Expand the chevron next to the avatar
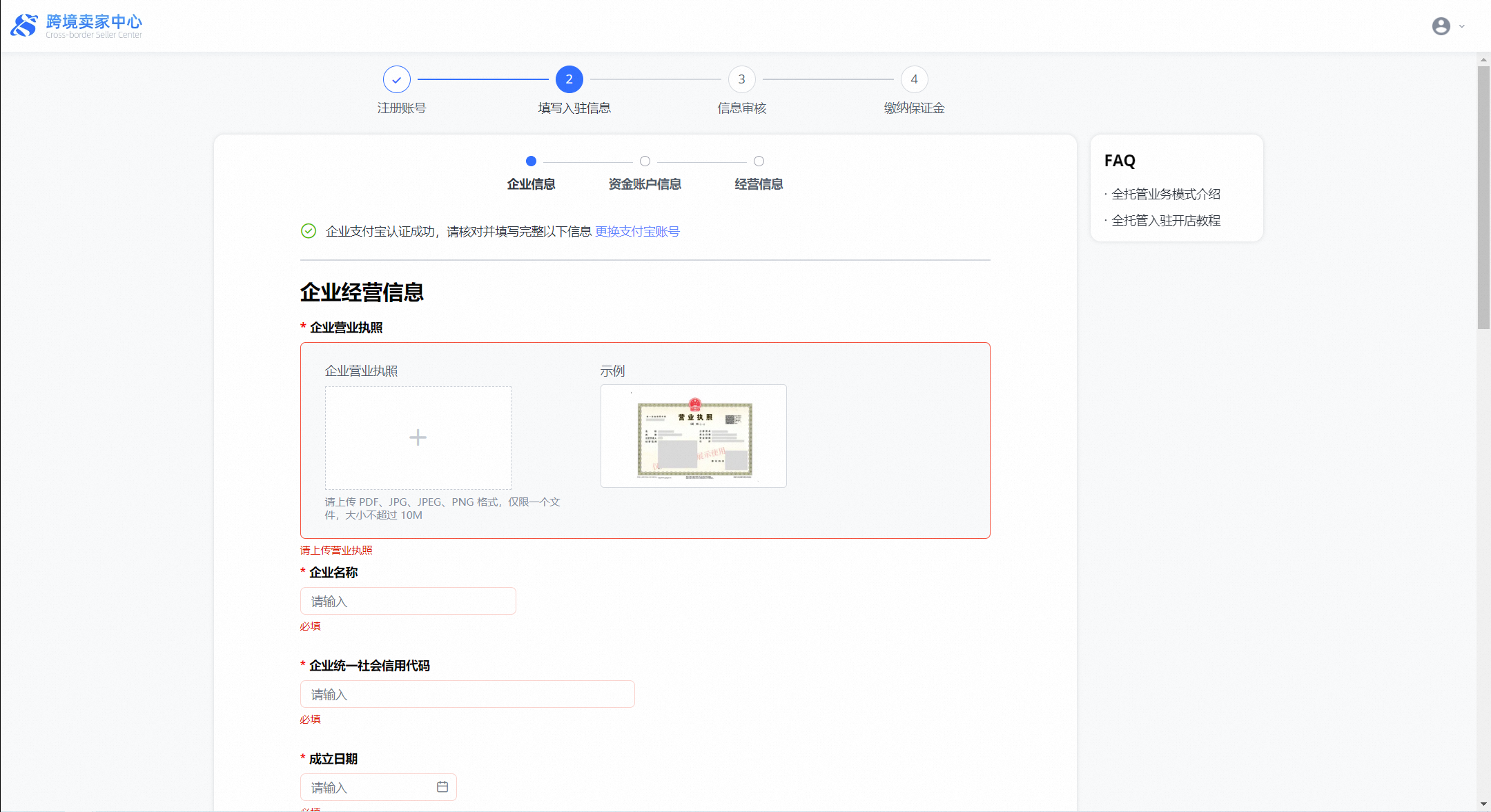This screenshot has height=812, width=1491. 1462,26
